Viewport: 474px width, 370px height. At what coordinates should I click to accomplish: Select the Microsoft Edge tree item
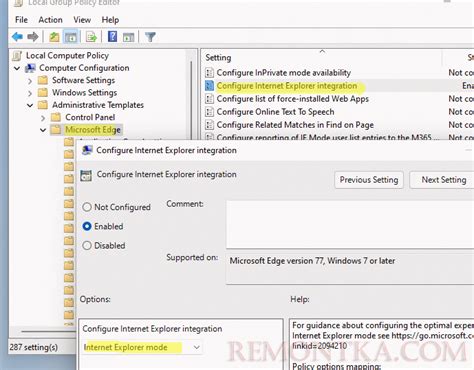point(93,130)
